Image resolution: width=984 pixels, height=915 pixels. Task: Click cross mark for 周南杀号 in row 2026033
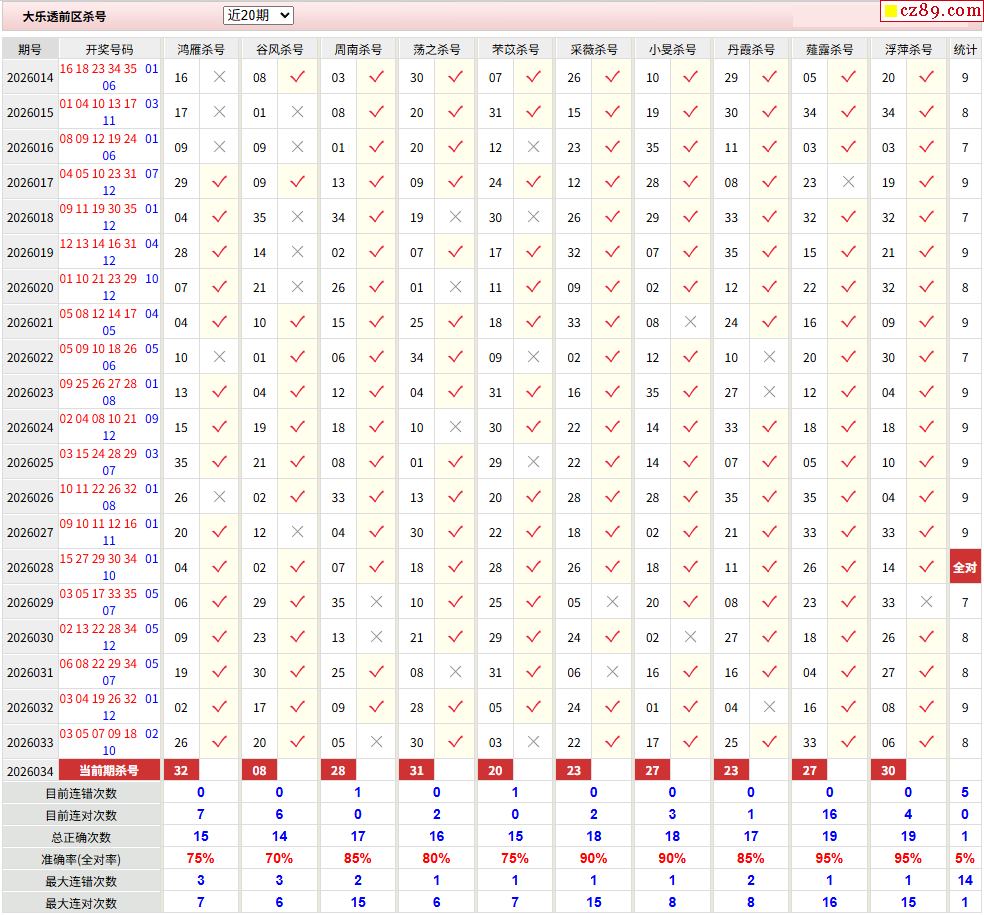tap(376, 742)
